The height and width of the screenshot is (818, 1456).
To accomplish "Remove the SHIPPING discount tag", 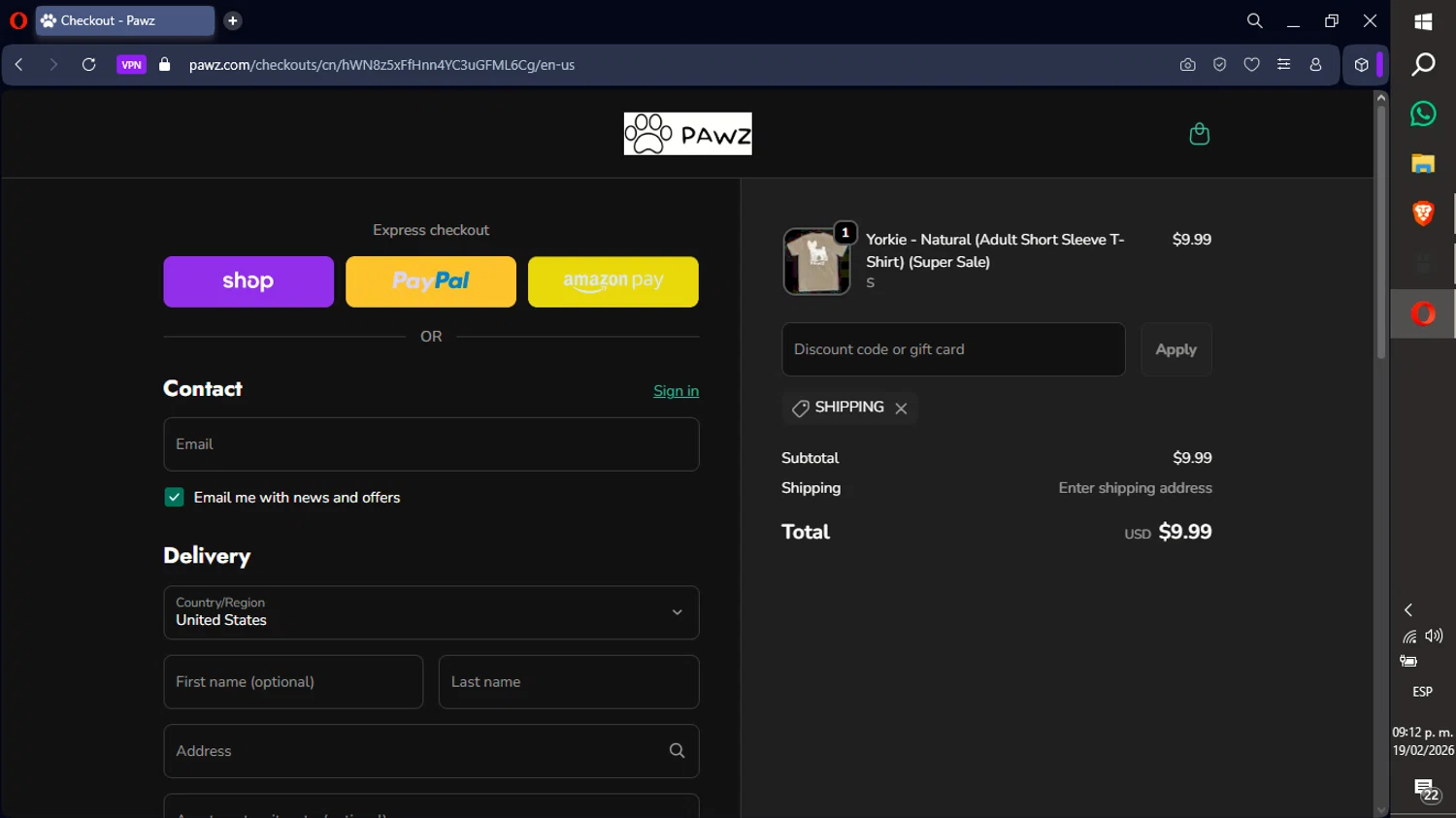I will pos(901,409).
